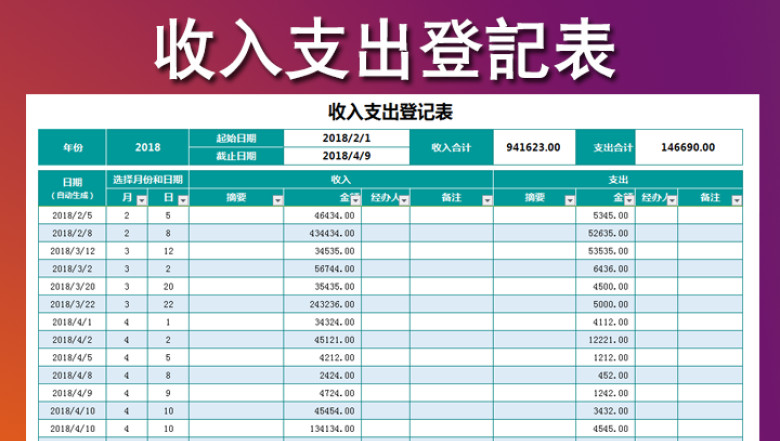Screen dimensions: 780x441
Task: Open the expense 金额 filter dropdown
Action: point(630,200)
